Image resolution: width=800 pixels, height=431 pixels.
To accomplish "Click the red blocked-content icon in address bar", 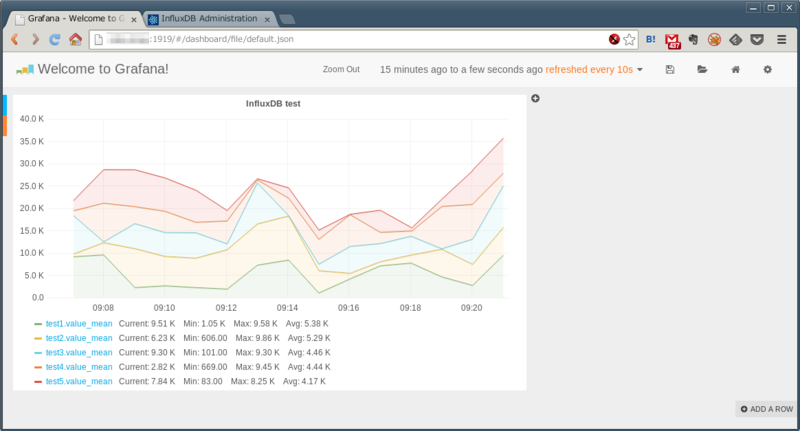I will [614, 39].
